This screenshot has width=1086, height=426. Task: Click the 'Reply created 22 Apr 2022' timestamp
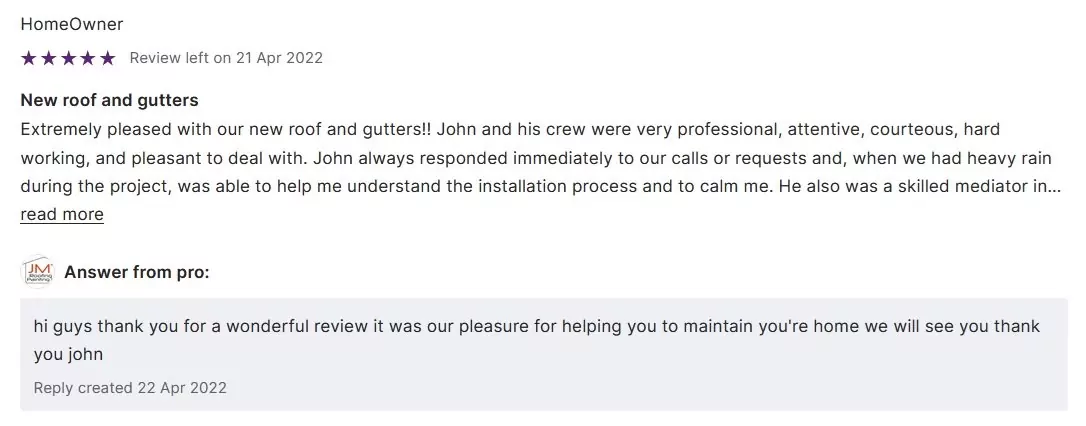[x=130, y=388]
